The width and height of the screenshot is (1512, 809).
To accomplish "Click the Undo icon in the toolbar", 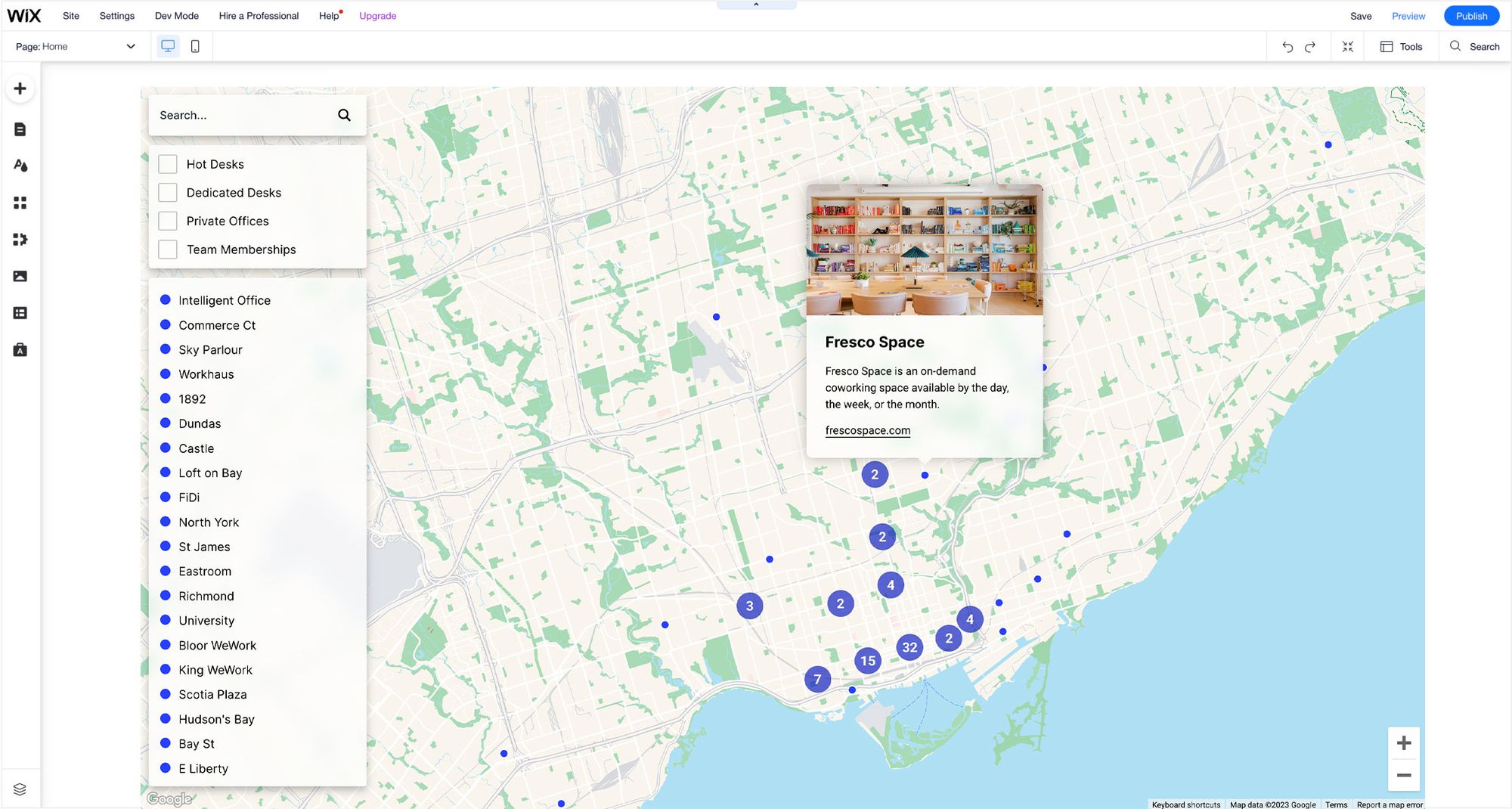I will (1287, 46).
